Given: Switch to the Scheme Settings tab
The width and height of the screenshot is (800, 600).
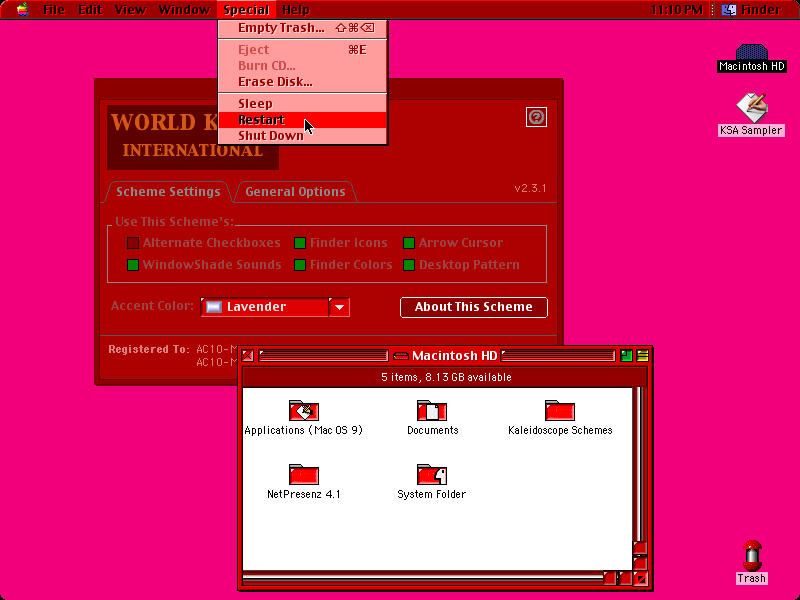Looking at the screenshot, I should point(168,192).
